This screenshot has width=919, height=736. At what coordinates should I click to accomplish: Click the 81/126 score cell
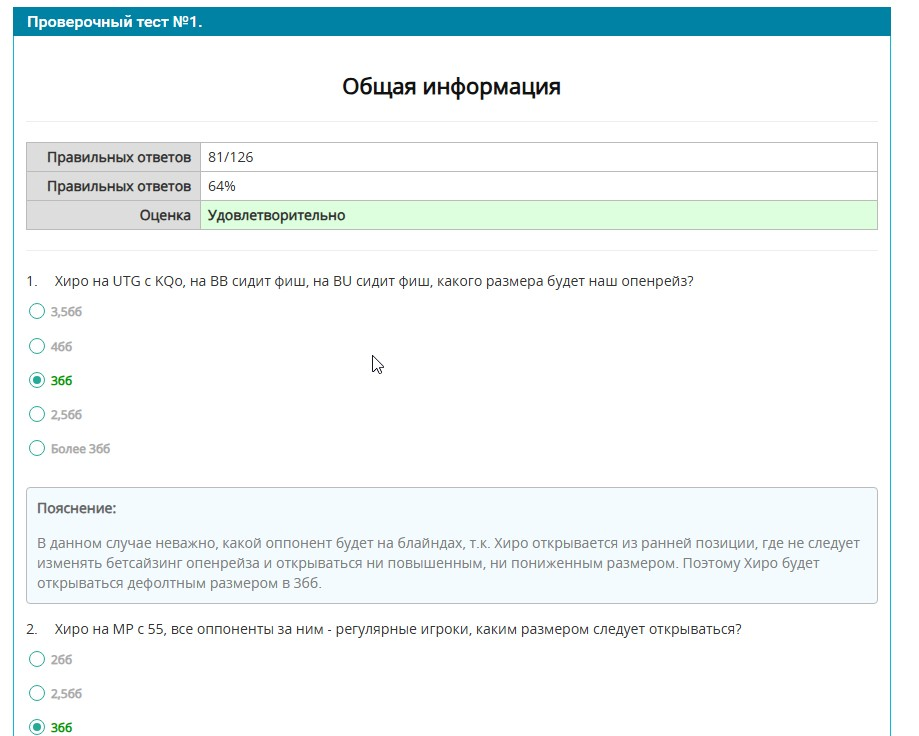coord(539,157)
